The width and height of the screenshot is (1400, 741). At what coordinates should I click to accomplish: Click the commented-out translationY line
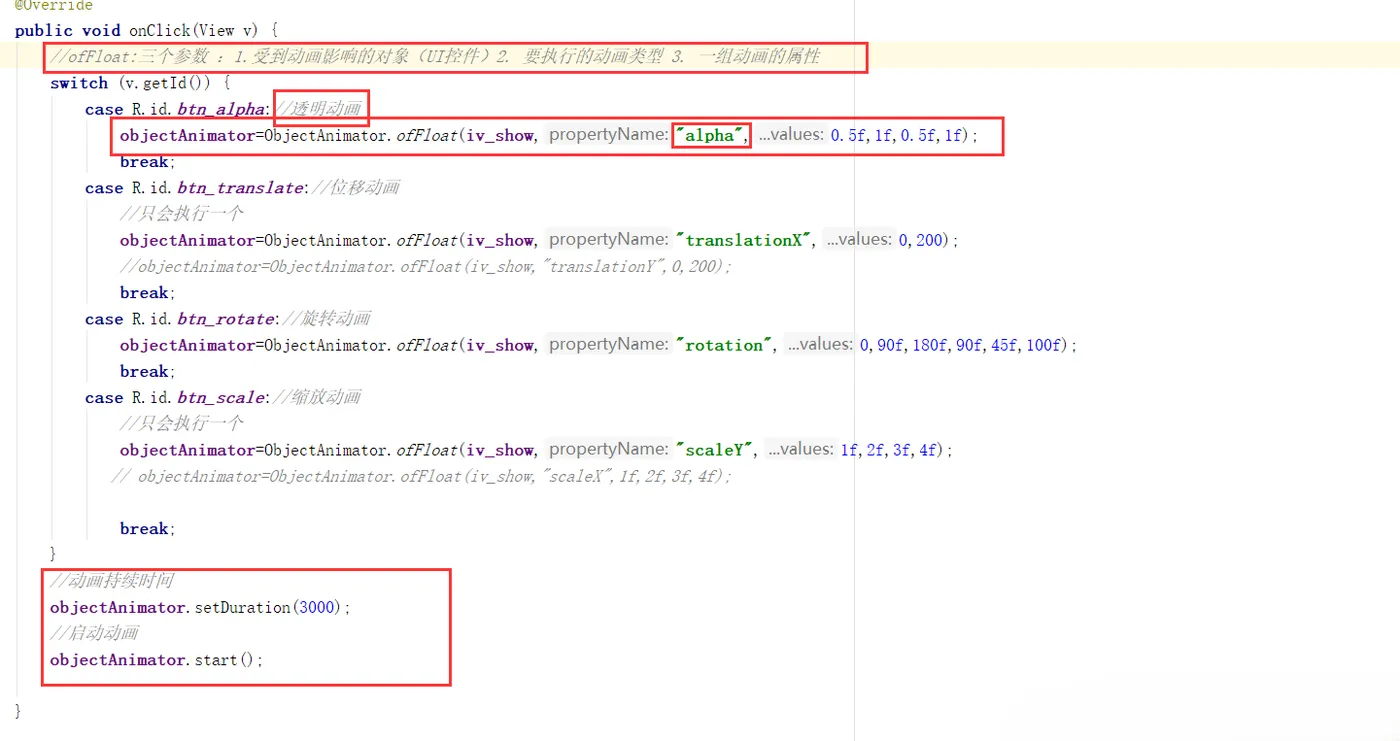pyautogui.click(x=426, y=266)
